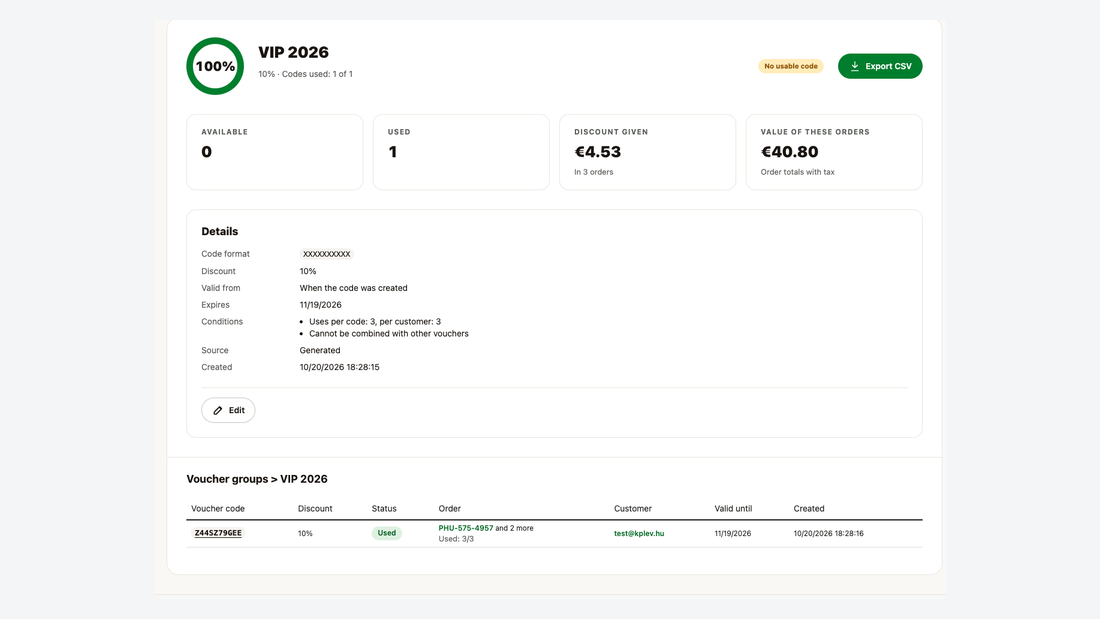This screenshot has width=1100, height=619.
Task: Click the Used status badge
Action: pyautogui.click(x=387, y=533)
